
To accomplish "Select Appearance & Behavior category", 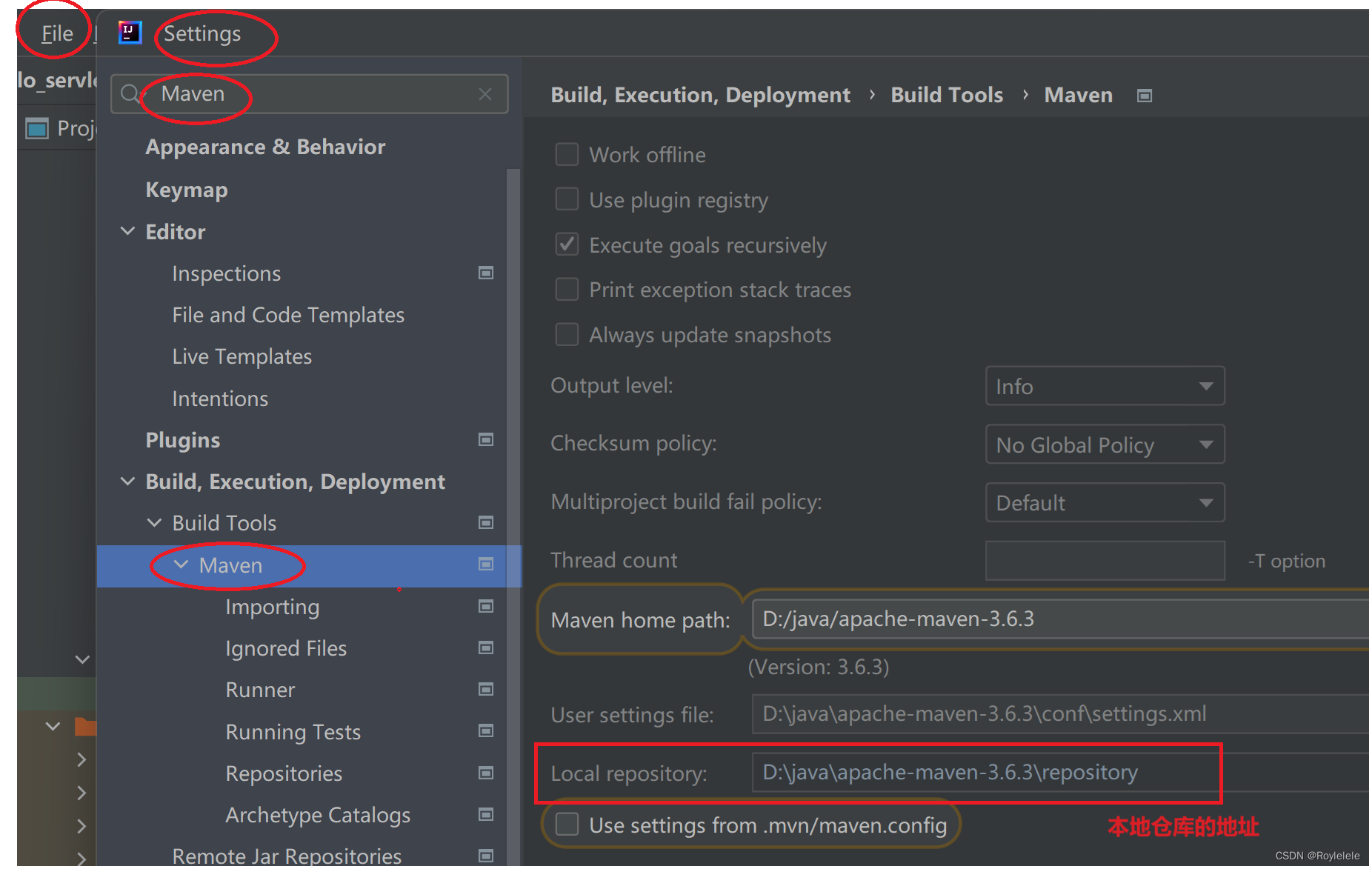I will (x=265, y=147).
